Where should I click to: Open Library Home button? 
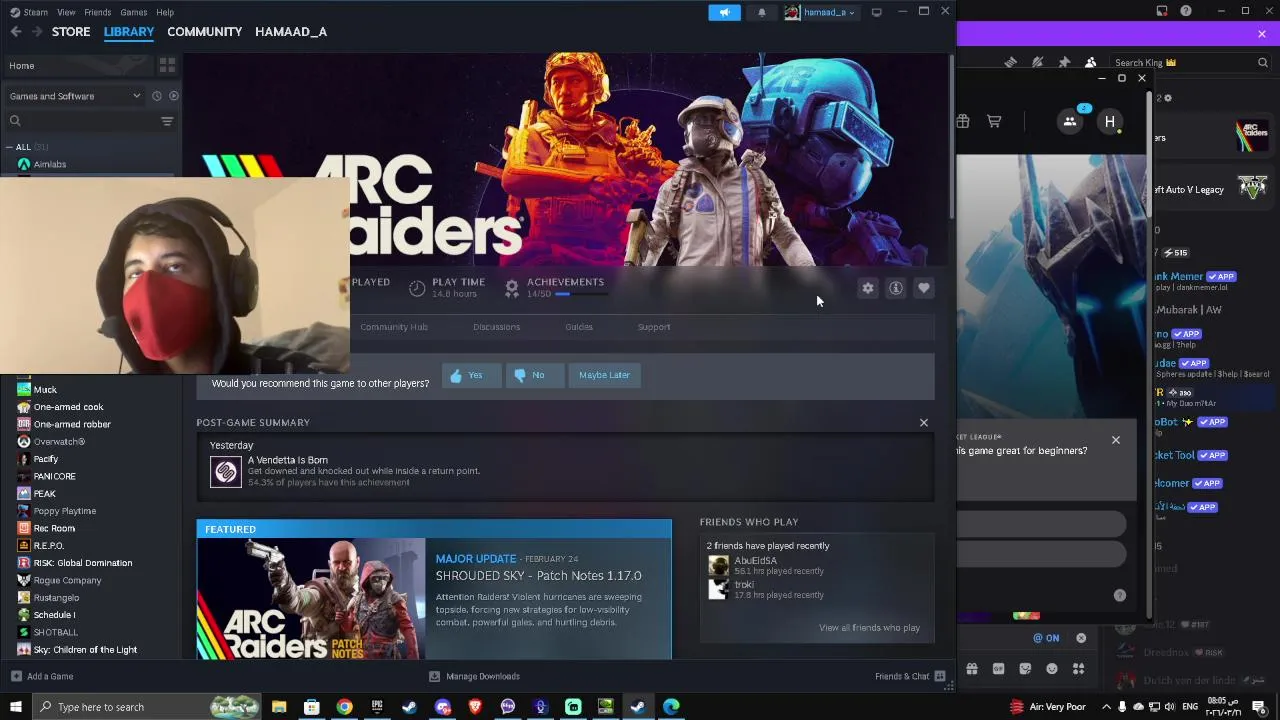tap(78, 65)
